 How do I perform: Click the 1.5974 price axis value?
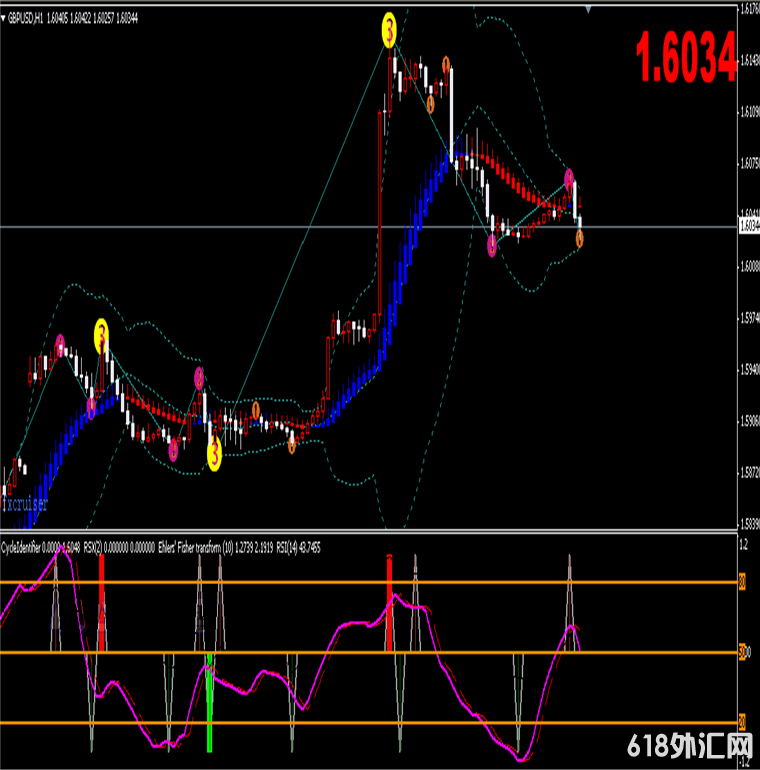[x=750, y=319]
